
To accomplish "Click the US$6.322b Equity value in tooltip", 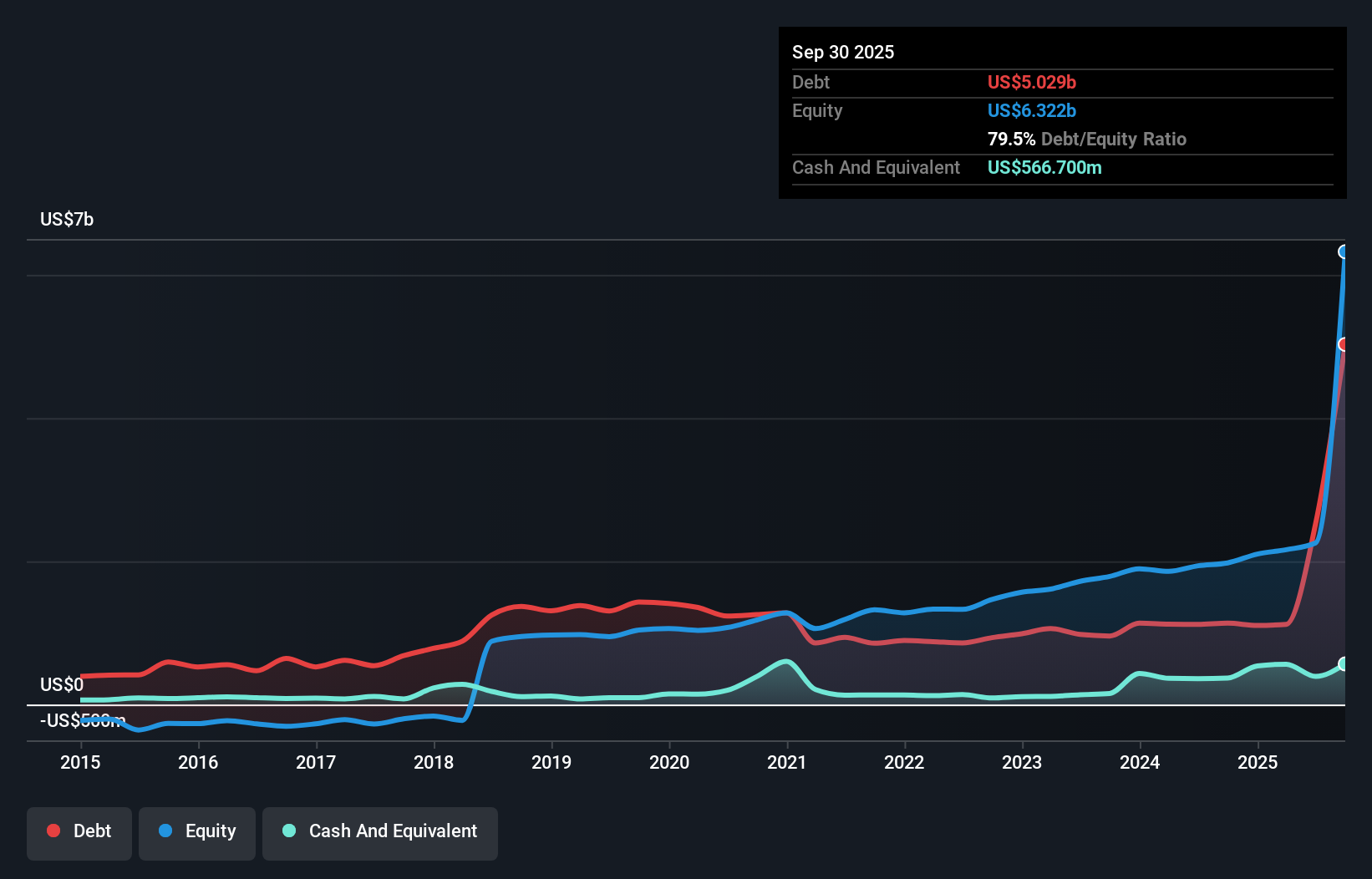I will [x=1032, y=110].
